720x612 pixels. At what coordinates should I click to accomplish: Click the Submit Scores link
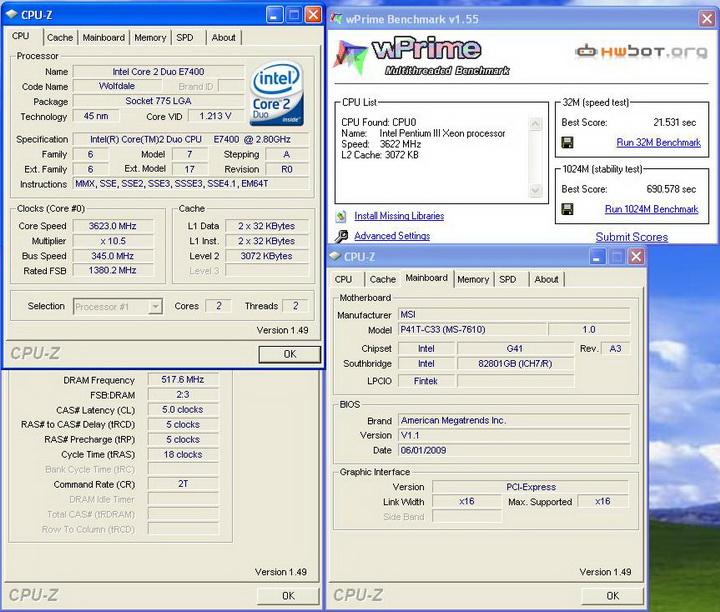tap(632, 237)
